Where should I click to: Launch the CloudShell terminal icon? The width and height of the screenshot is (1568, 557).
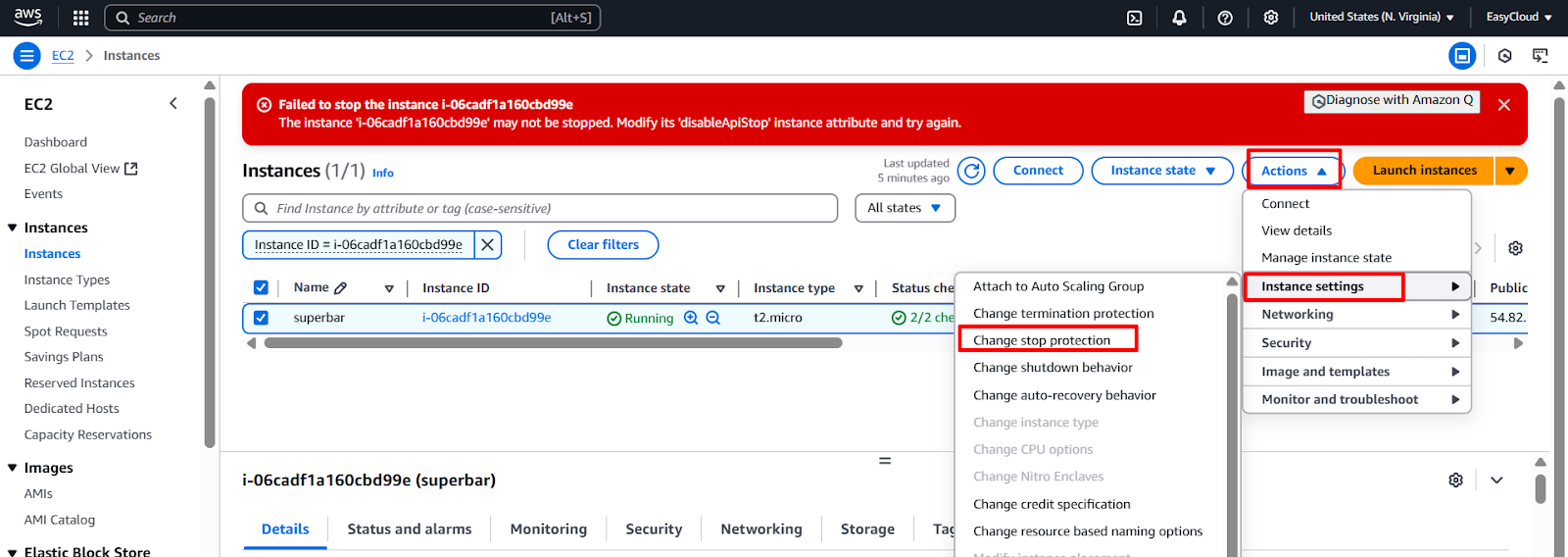click(x=1134, y=18)
